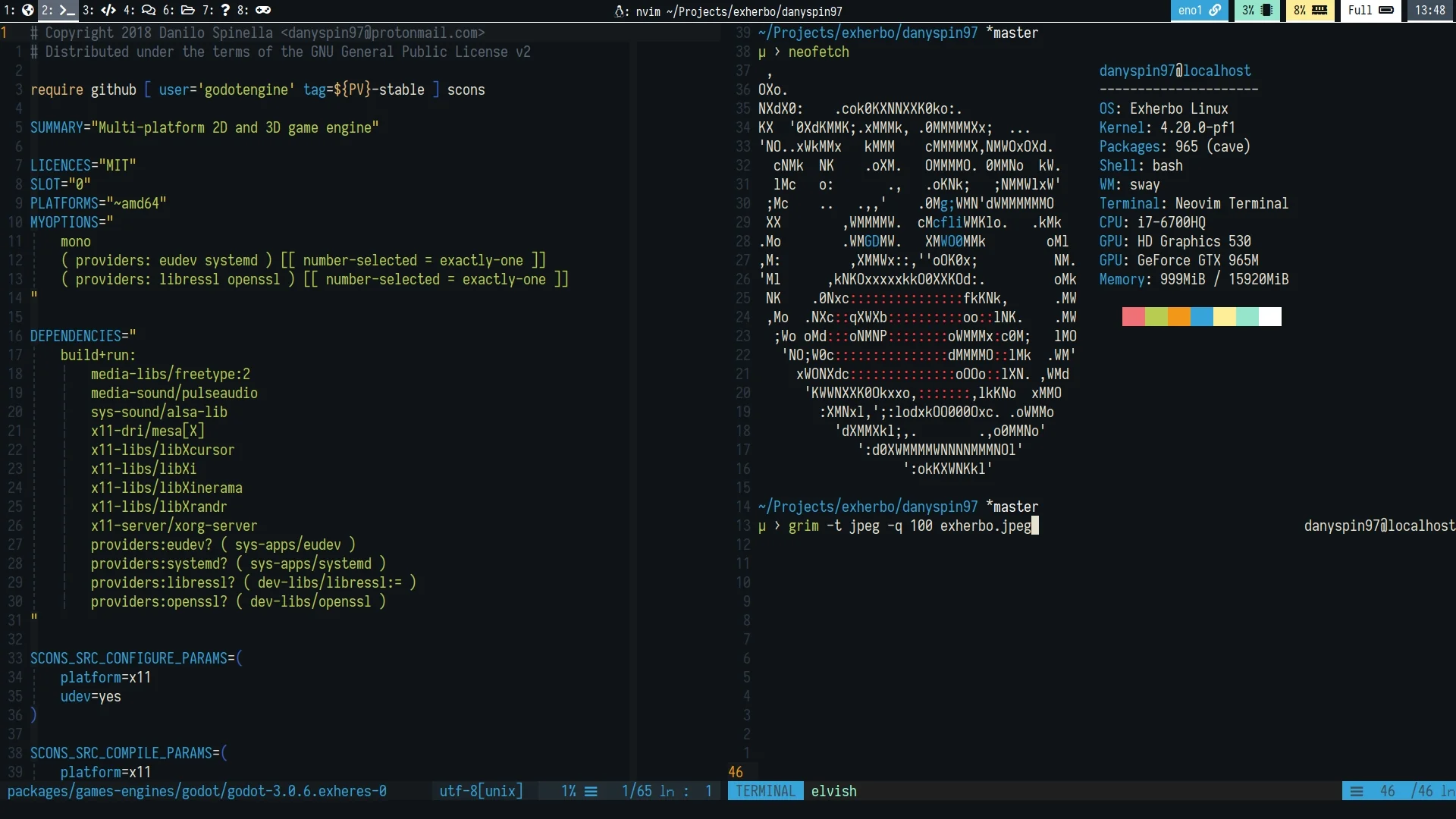Click the media-sound/pulseaudio dependency
1456x819 pixels.
(174, 393)
